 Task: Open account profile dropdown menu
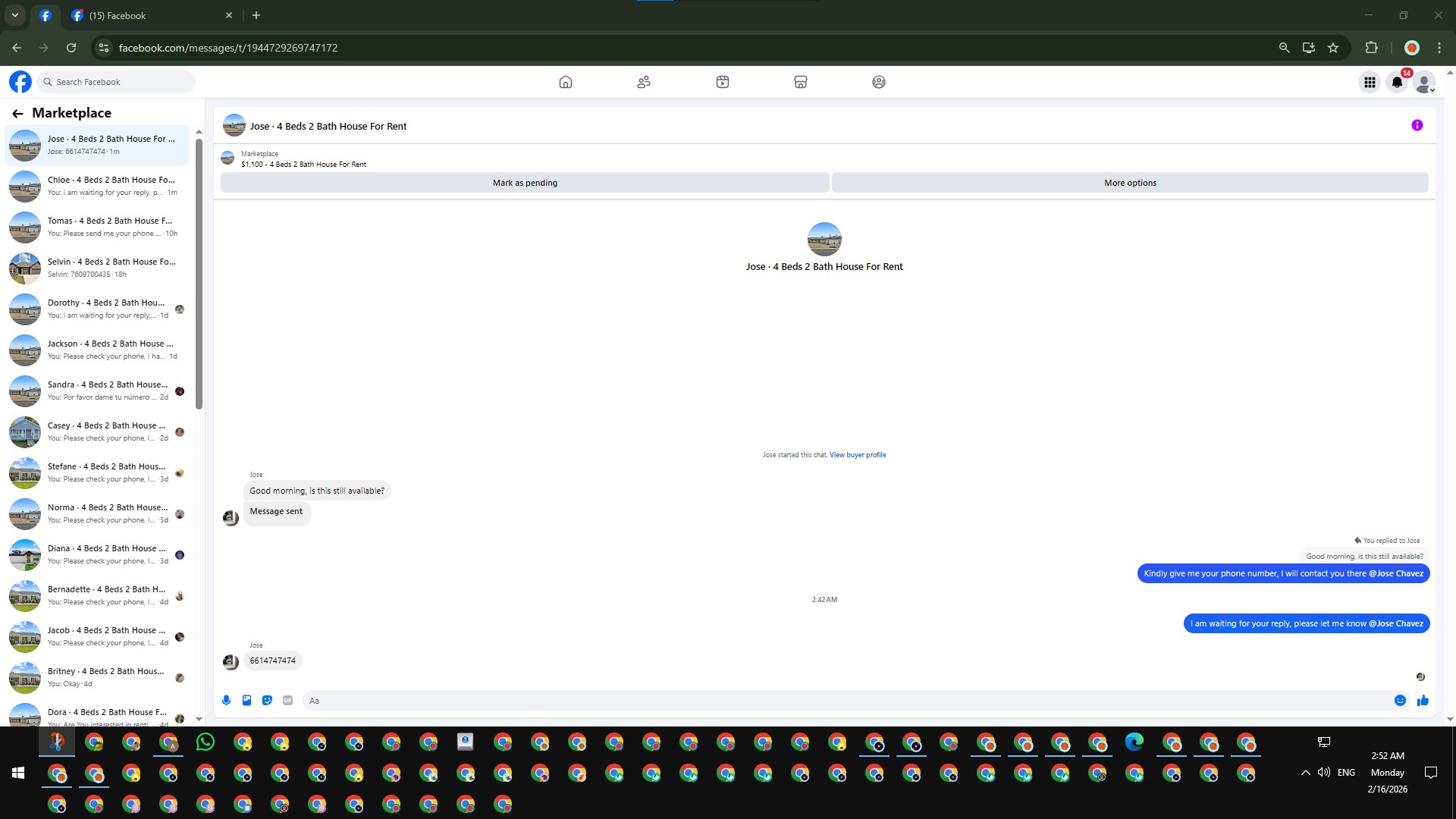click(1425, 83)
